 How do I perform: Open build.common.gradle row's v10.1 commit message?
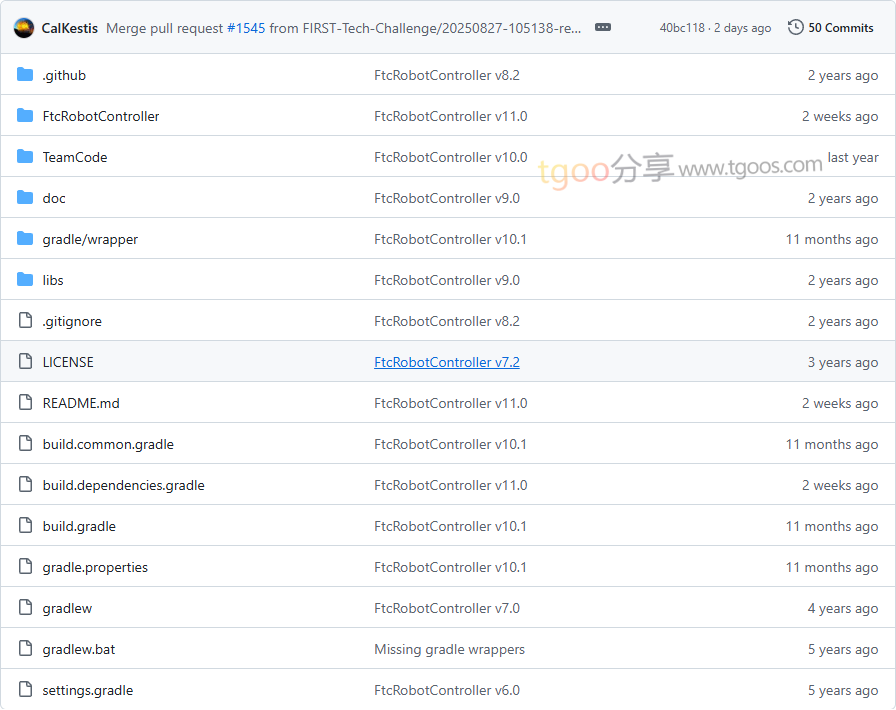(450, 445)
